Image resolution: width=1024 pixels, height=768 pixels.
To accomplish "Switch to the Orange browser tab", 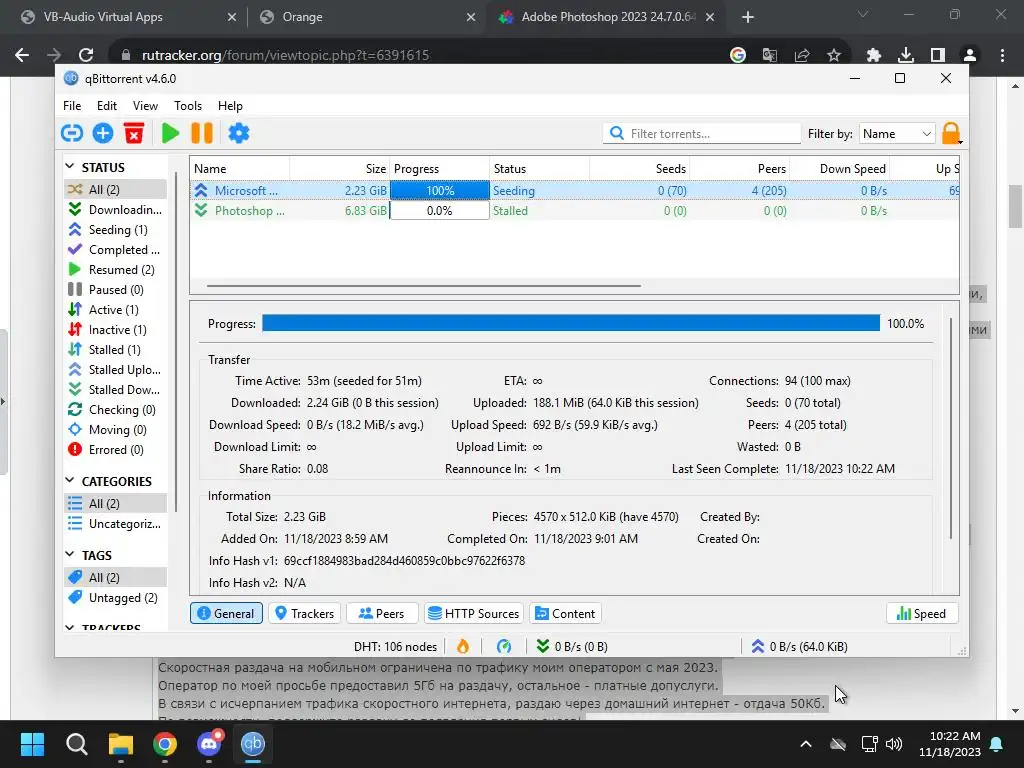I will click(x=367, y=17).
